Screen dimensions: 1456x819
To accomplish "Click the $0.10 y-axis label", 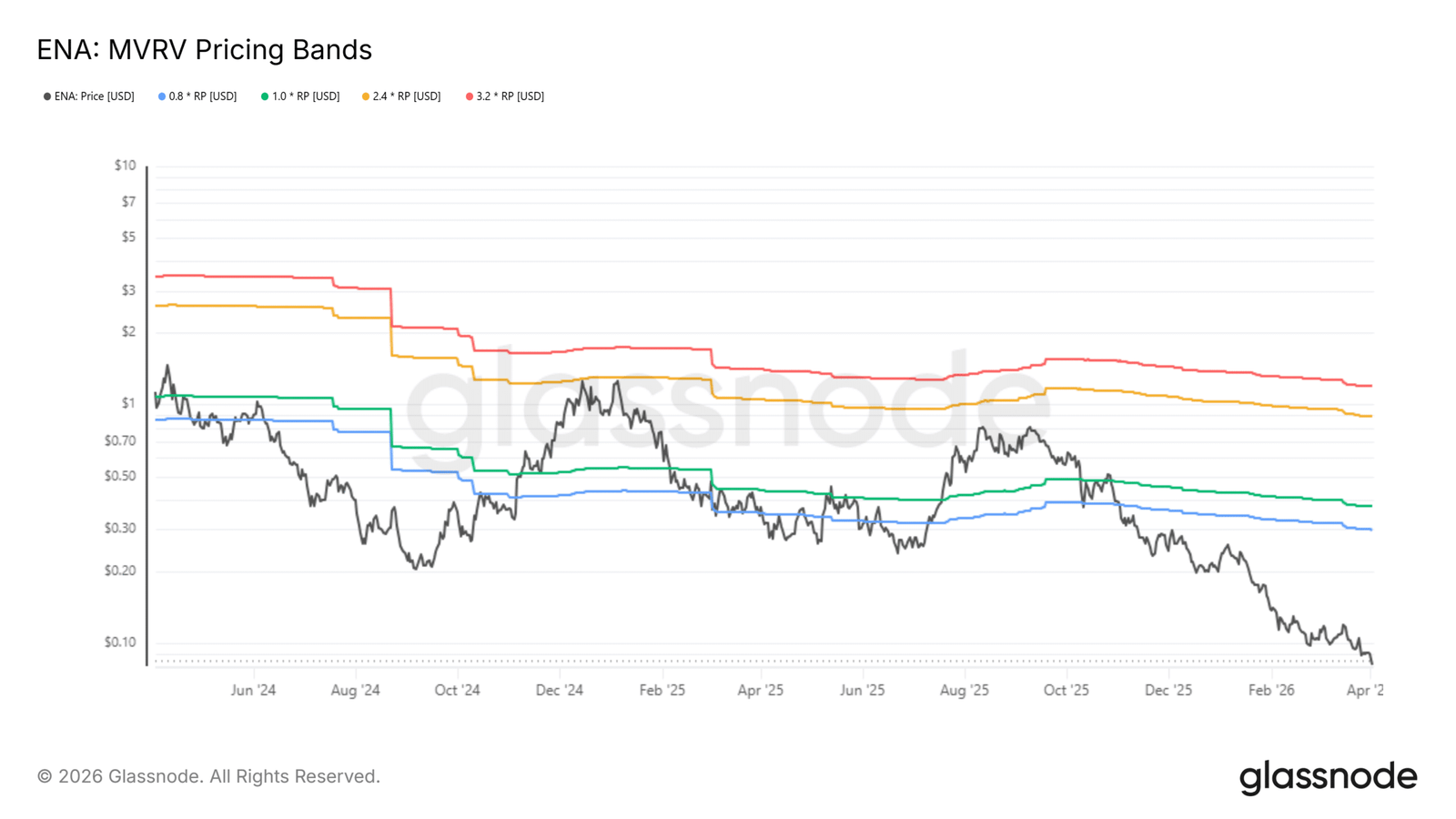I will coord(120,642).
